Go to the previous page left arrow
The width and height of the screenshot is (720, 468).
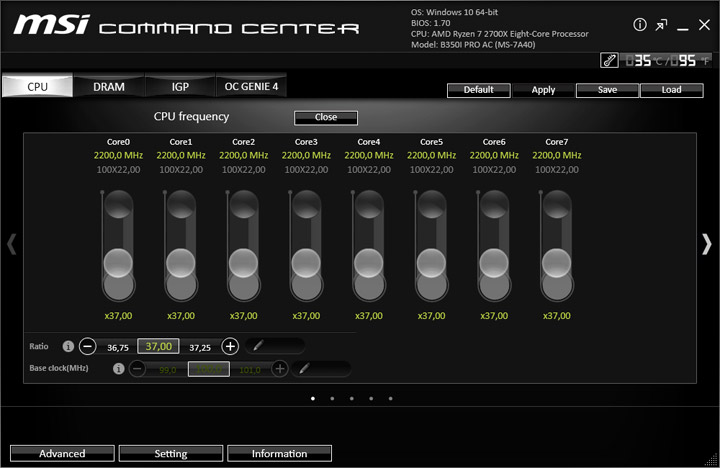12,244
